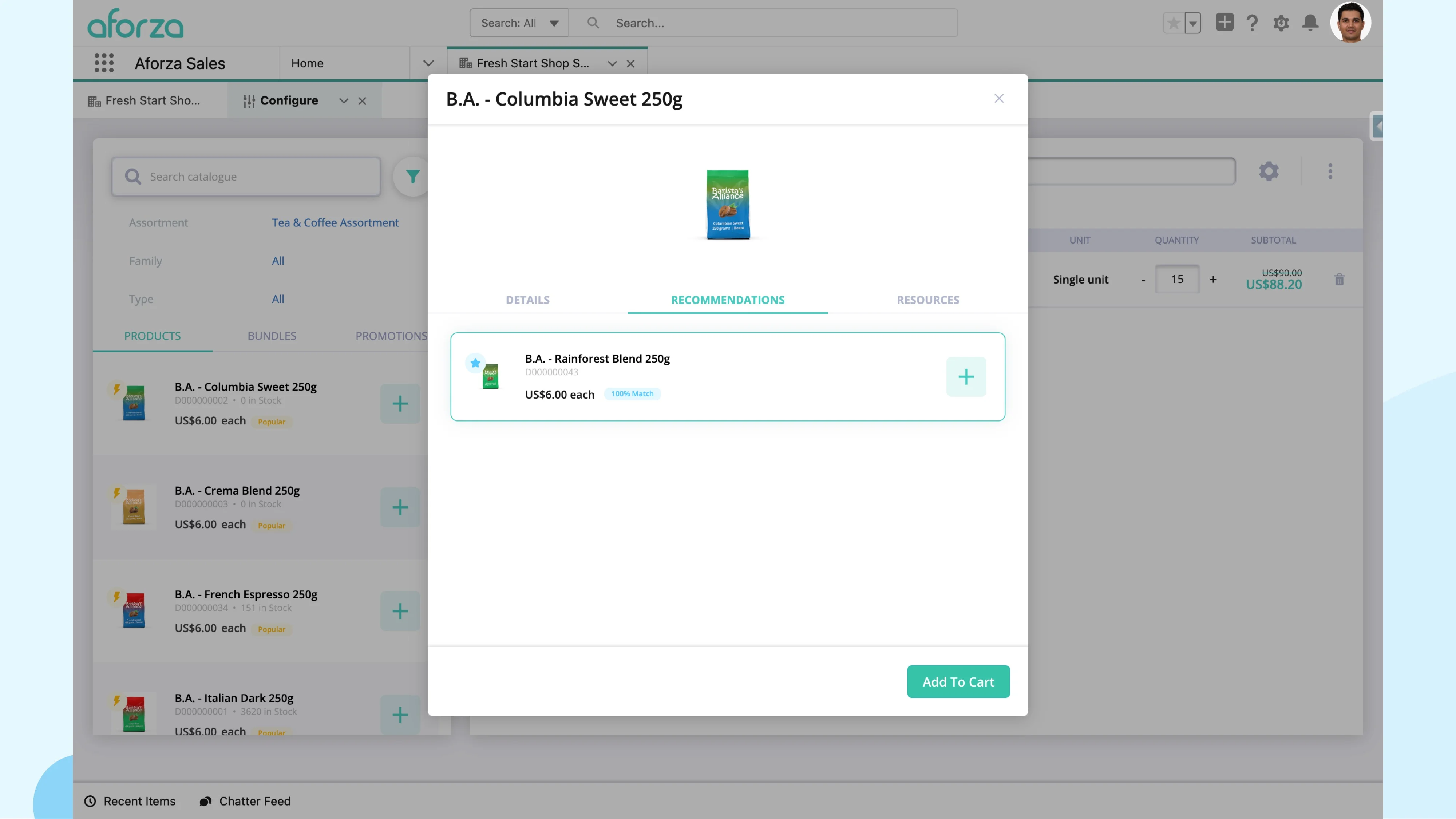
Task: Increase cart quantity with plus button
Action: pos(1213,280)
